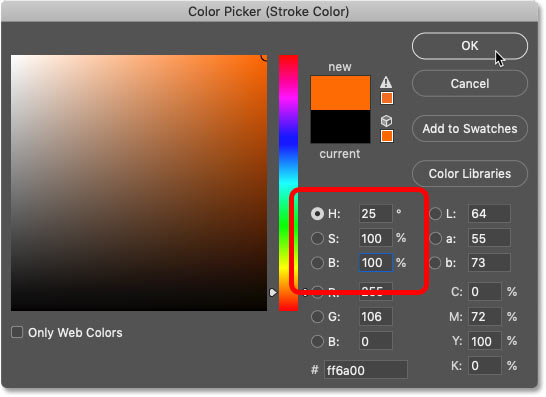Select the L lightness radio button

[x=435, y=213]
